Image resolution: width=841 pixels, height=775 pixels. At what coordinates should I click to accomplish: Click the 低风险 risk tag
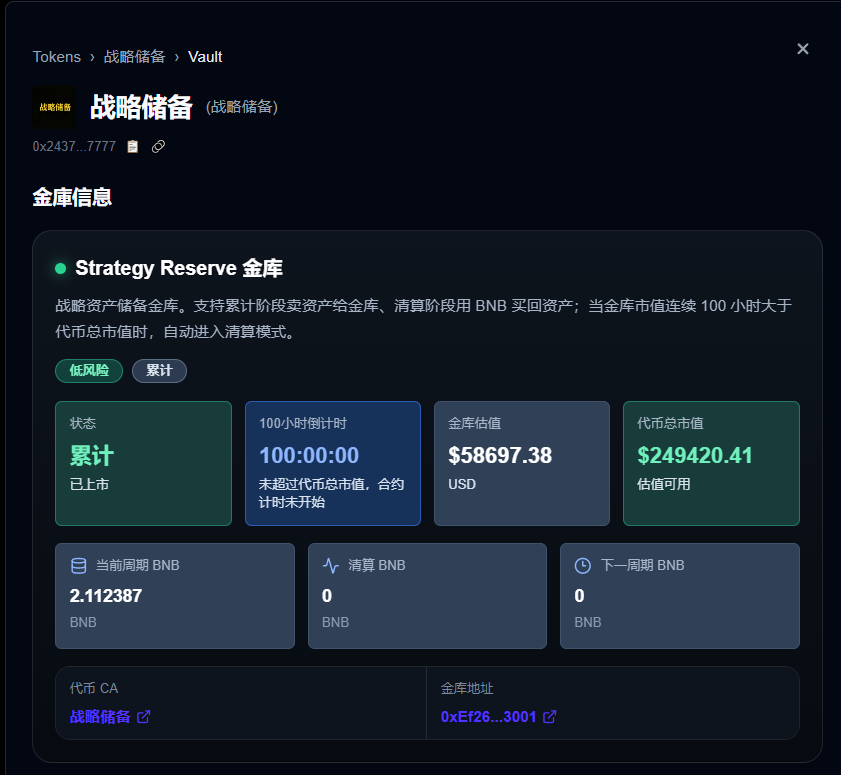tap(89, 371)
